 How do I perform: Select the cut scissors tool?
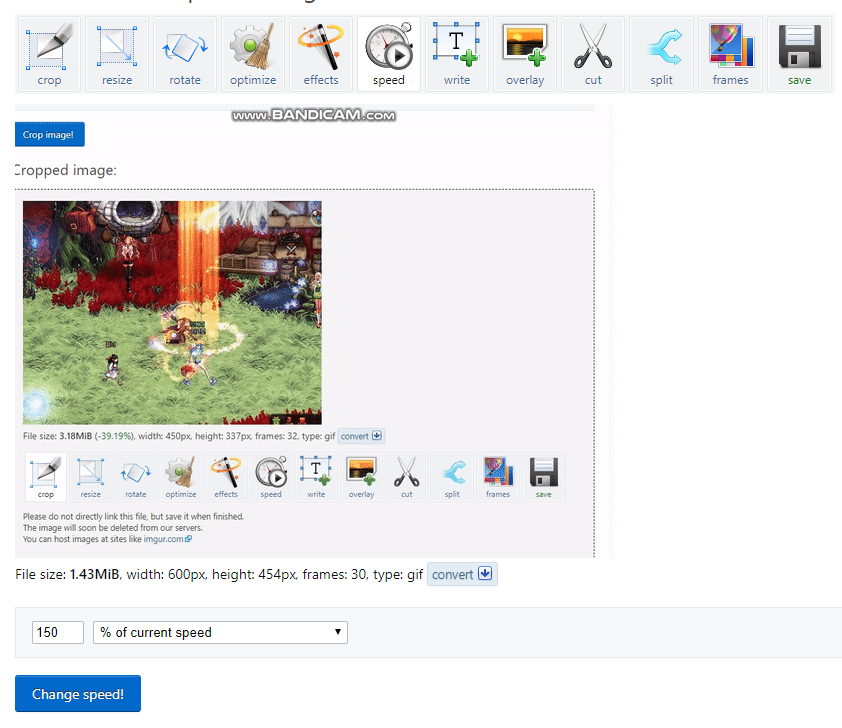point(593,54)
